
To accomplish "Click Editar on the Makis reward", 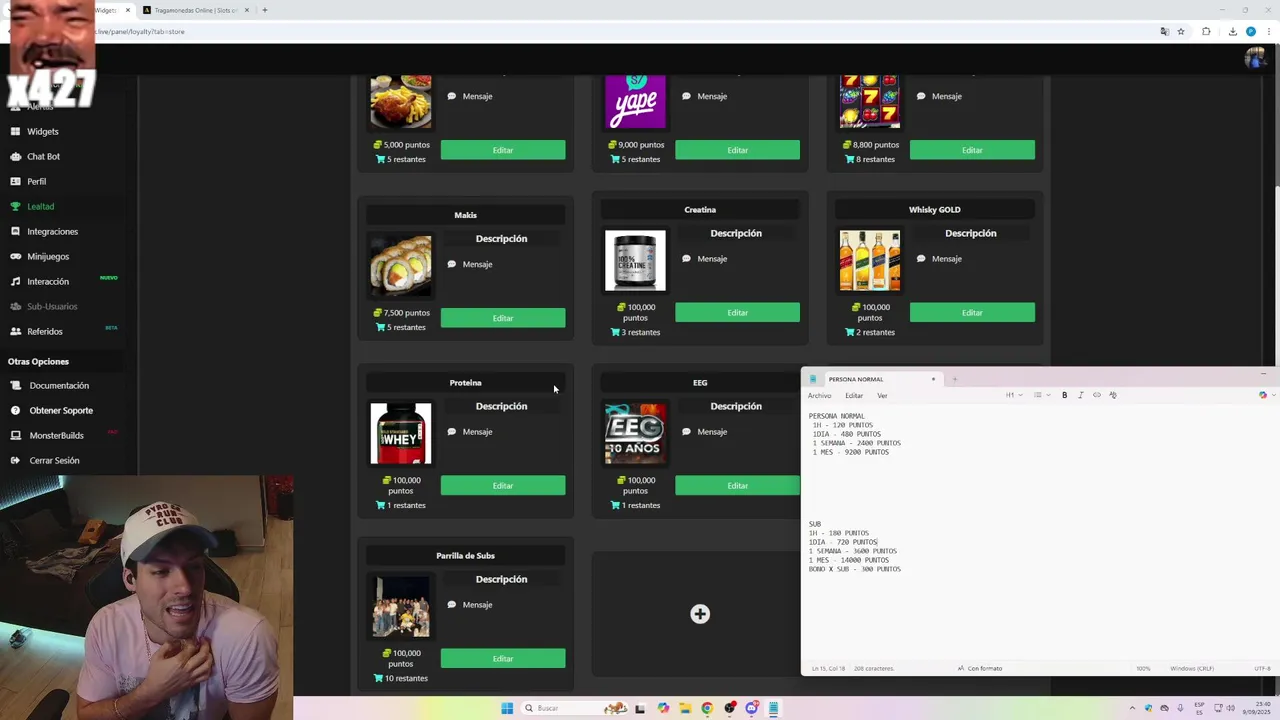I will tap(503, 318).
